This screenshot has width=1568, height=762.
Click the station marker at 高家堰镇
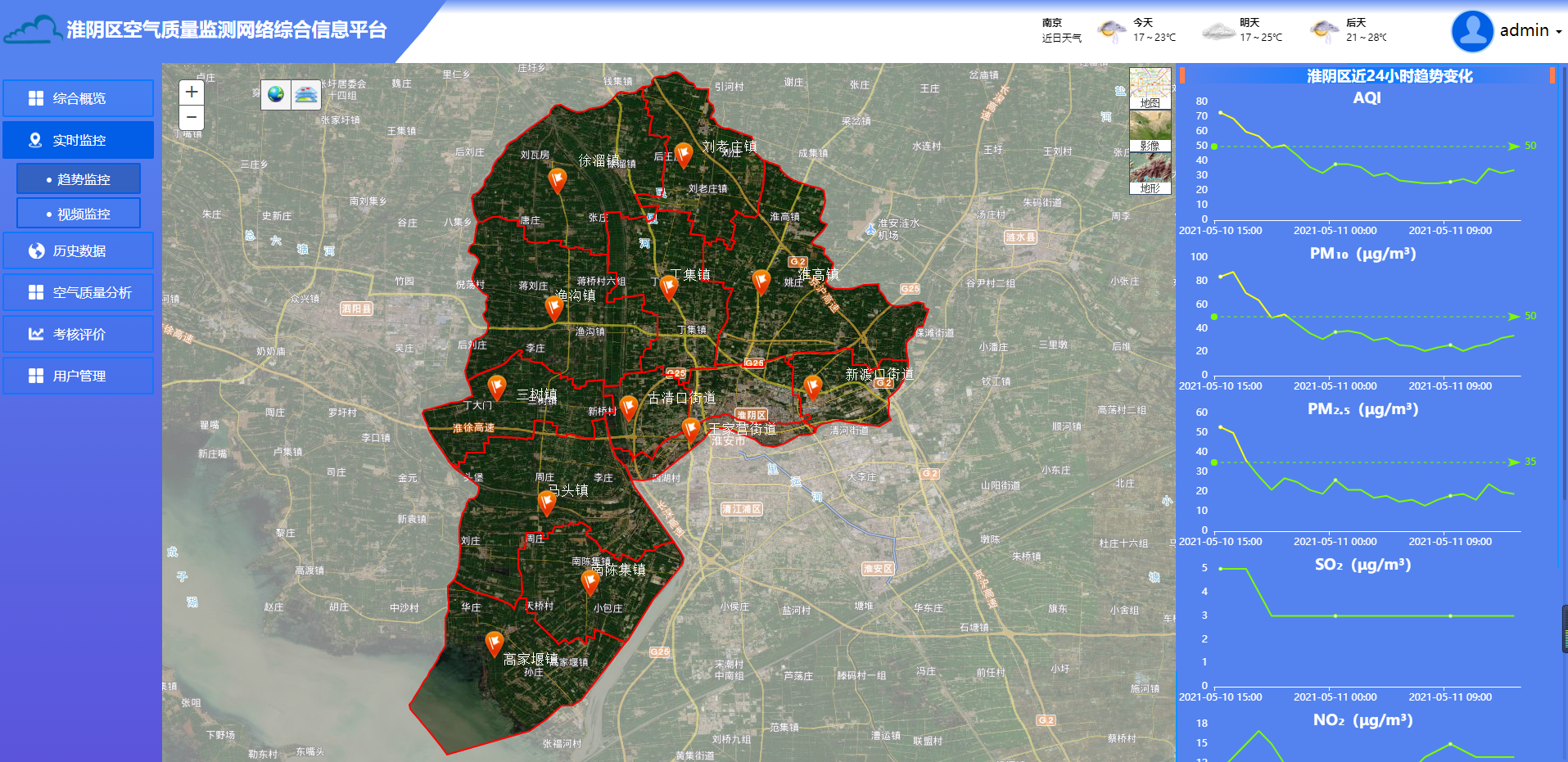(494, 643)
